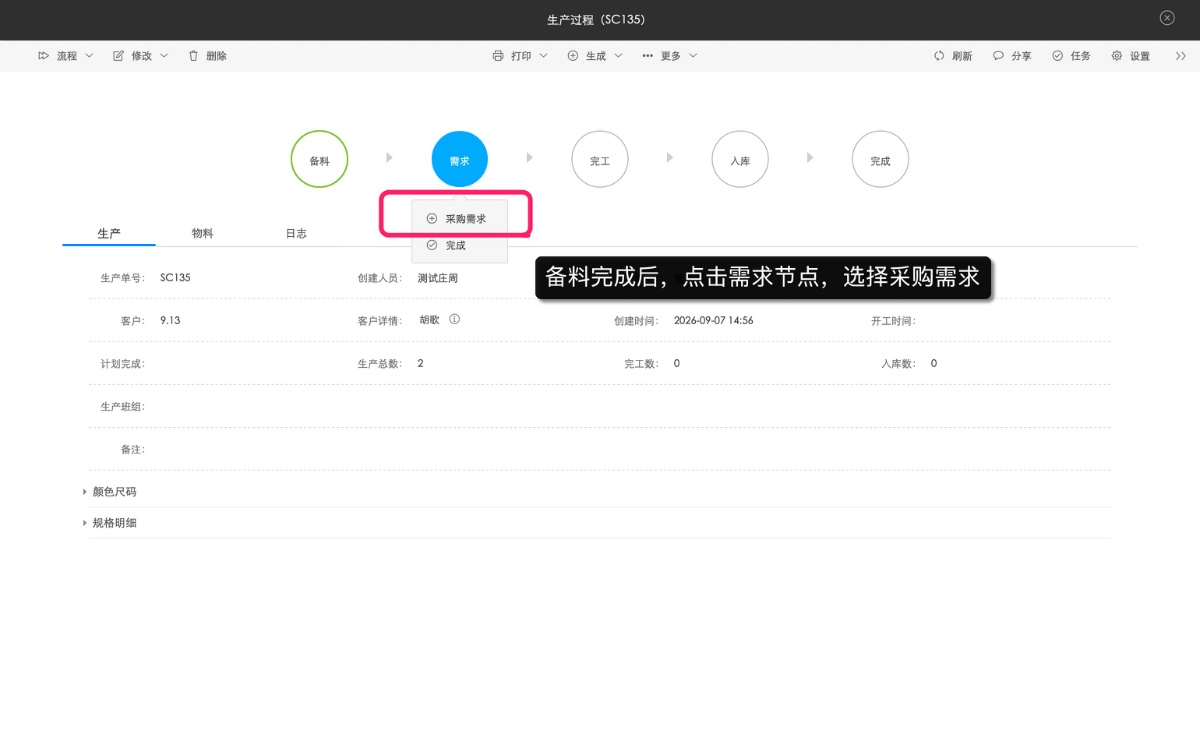Click the 完工数 value 0

677,363
